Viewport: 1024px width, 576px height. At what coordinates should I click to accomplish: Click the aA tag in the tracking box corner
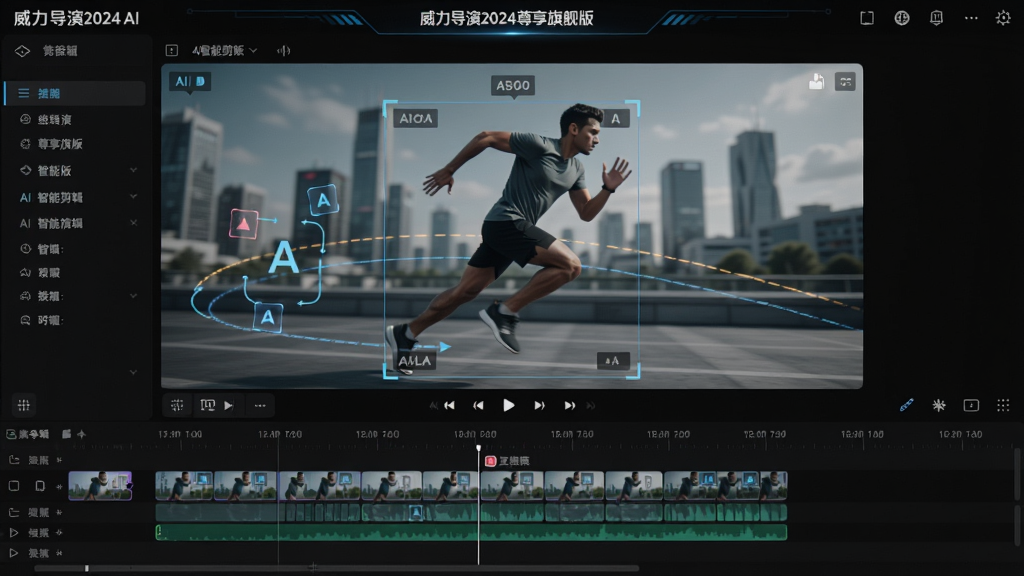(x=613, y=360)
